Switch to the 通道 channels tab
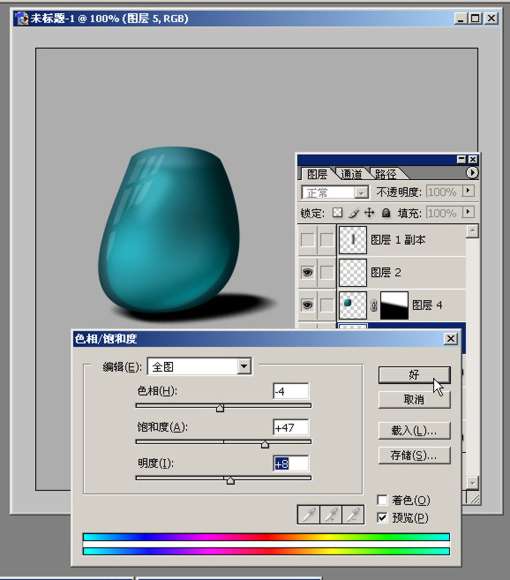The height and width of the screenshot is (580, 510). [351, 174]
